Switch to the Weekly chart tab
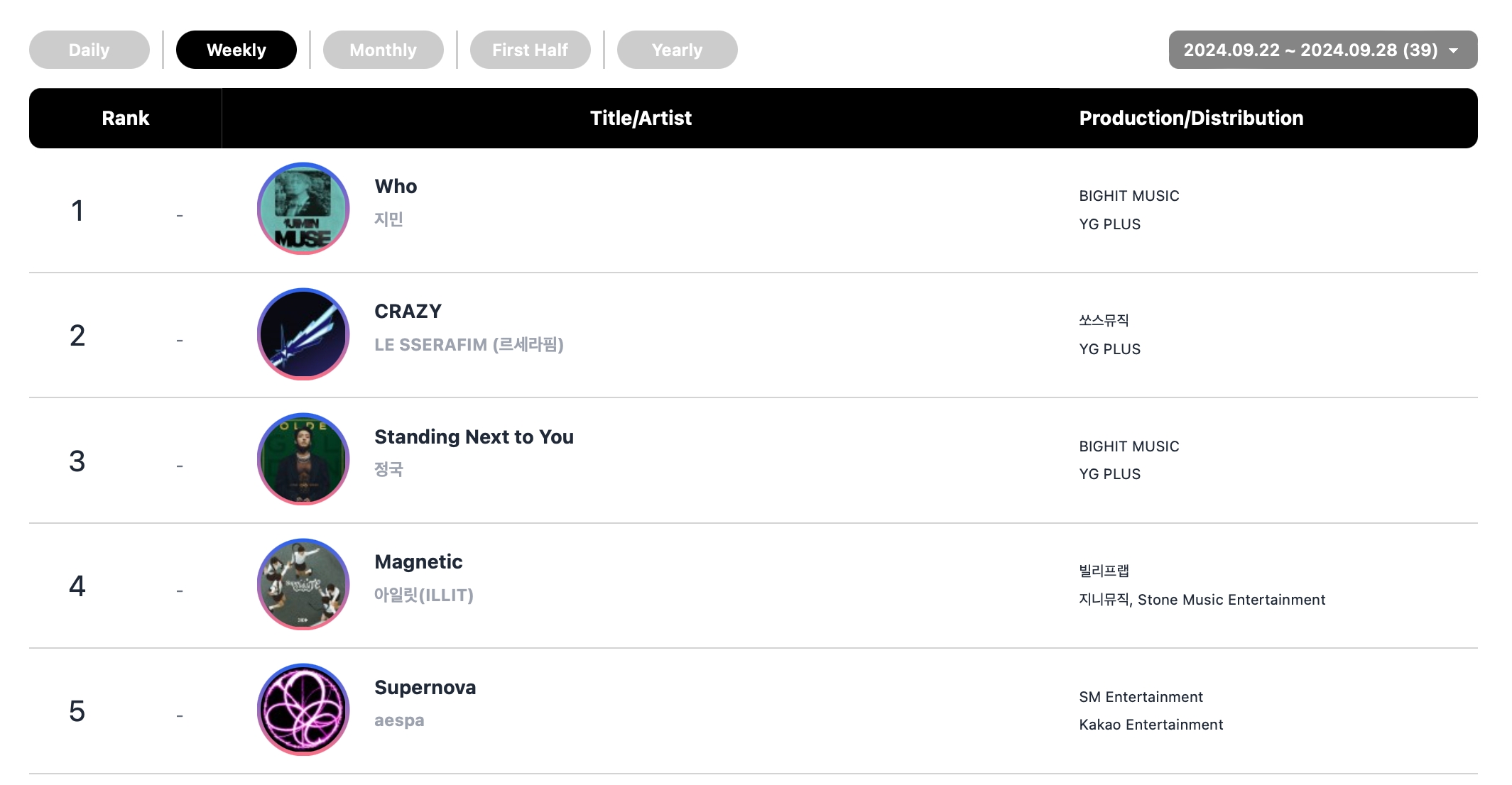This screenshot has width=1512, height=785. 238,49
